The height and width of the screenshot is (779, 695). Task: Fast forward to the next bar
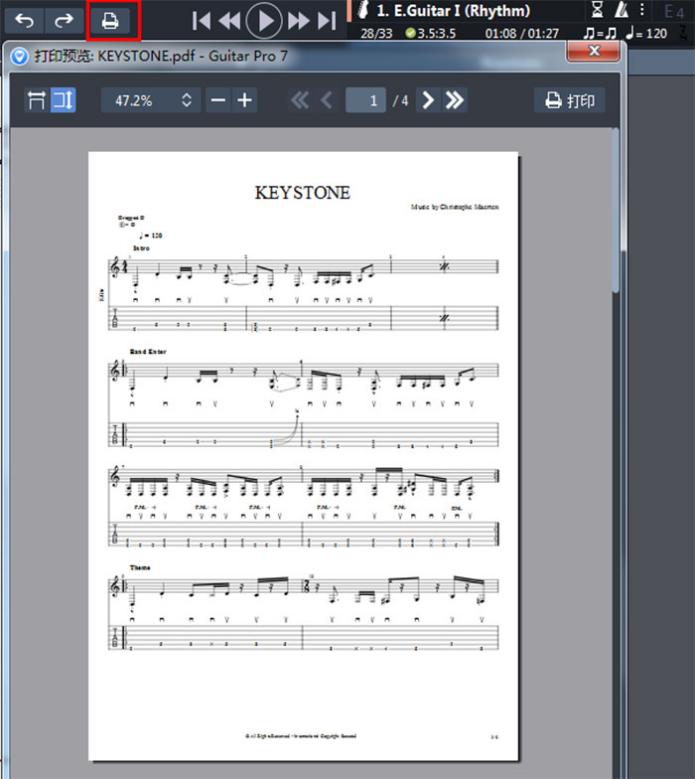tap(298, 20)
